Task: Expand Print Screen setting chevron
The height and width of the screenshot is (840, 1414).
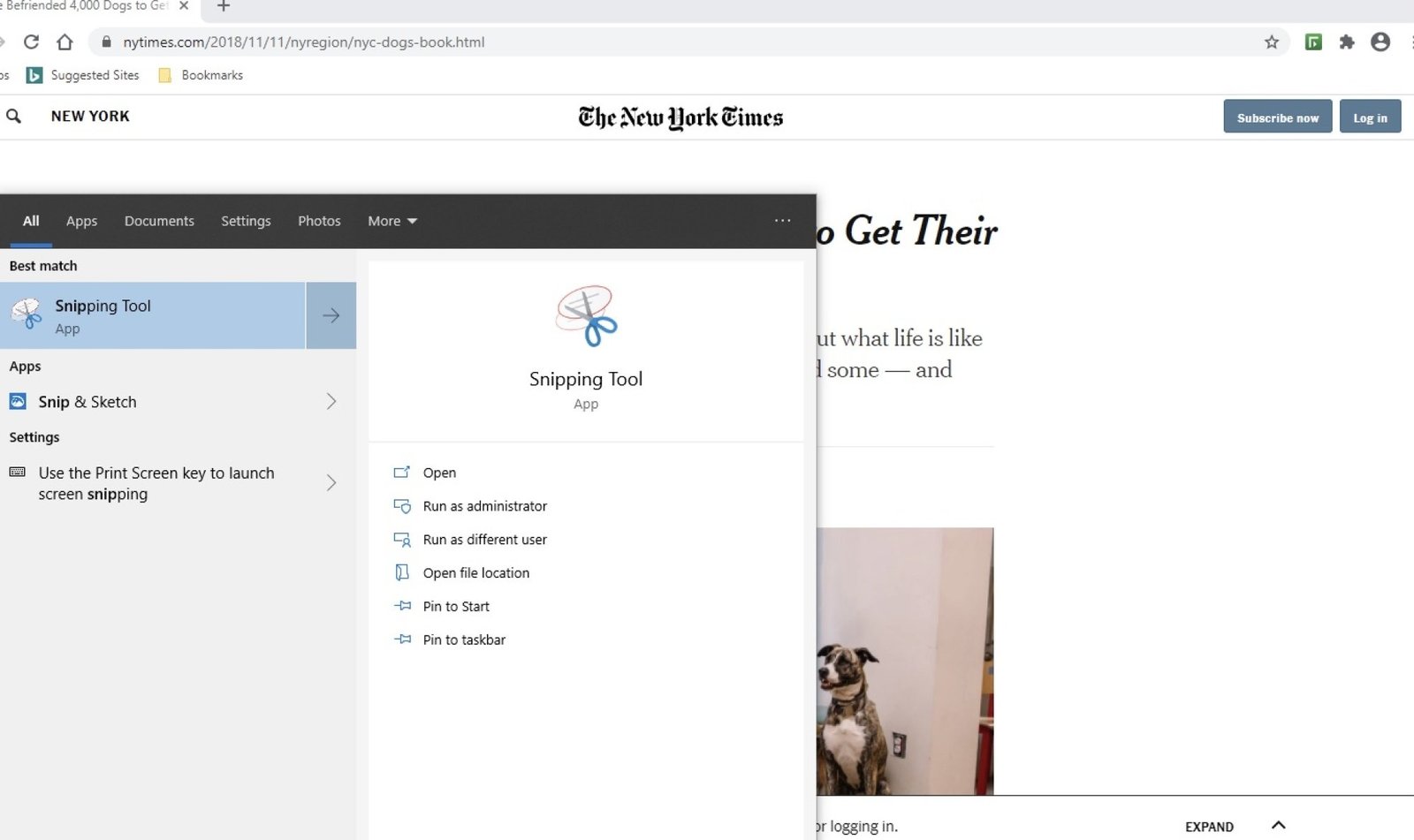Action: pyautogui.click(x=331, y=483)
